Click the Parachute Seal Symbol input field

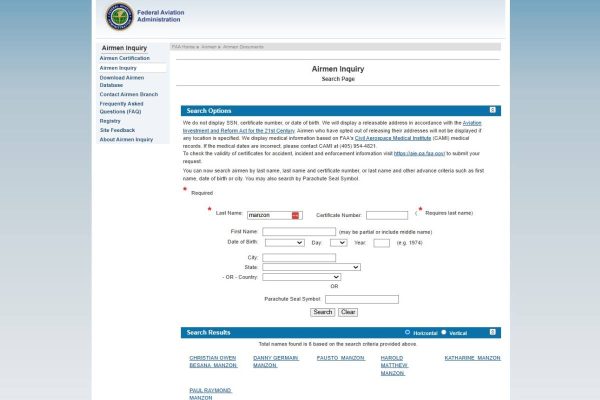coord(362,299)
